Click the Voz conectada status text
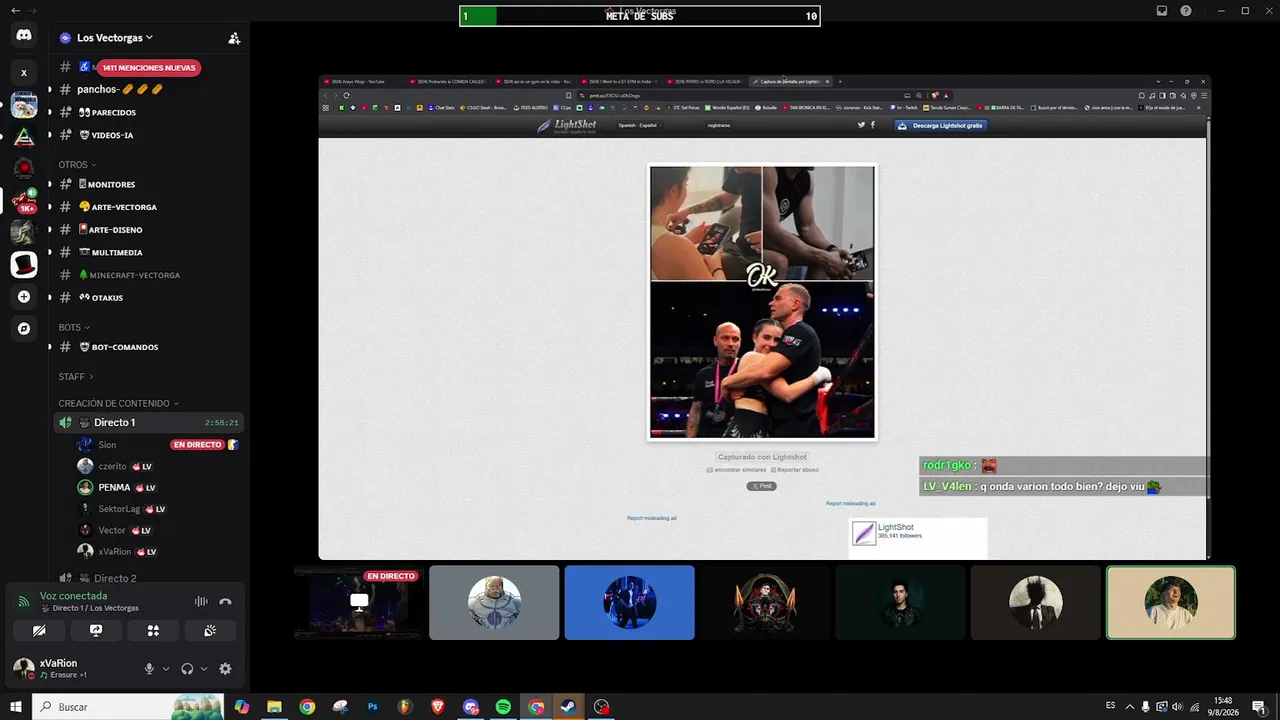1280x720 pixels. point(73,596)
